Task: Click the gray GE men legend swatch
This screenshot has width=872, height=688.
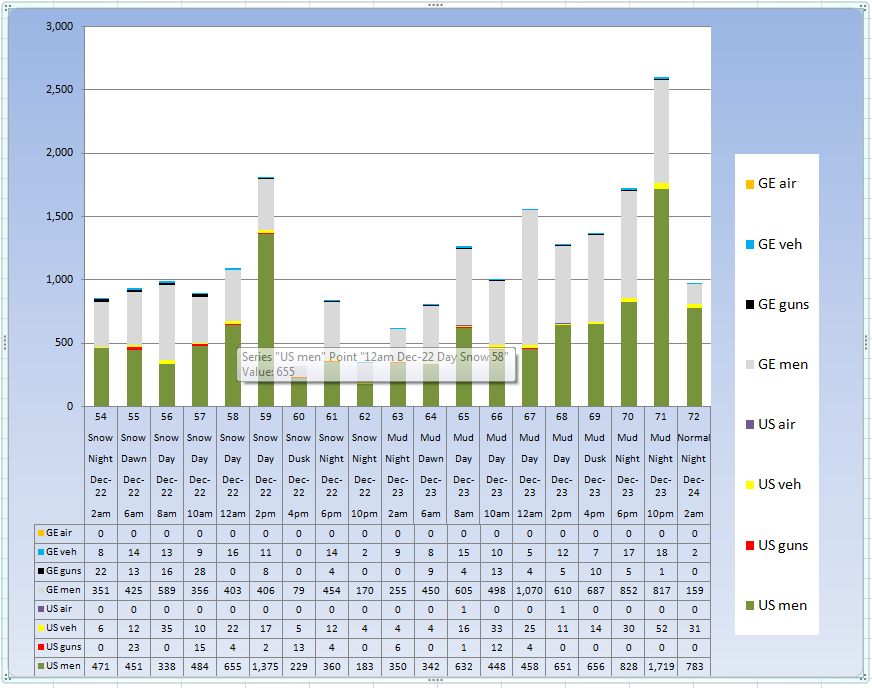Action: point(750,365)
